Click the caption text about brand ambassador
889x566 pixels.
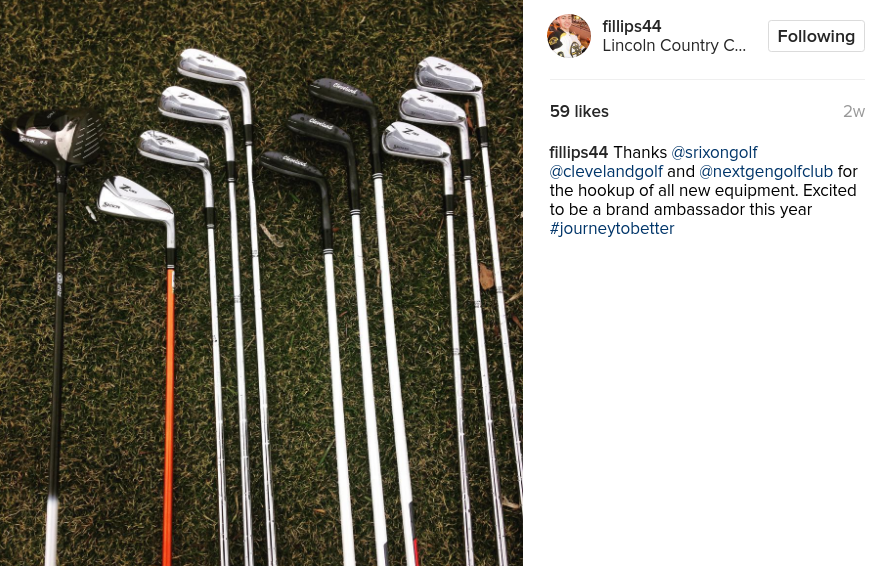click(x=702, y=190)
